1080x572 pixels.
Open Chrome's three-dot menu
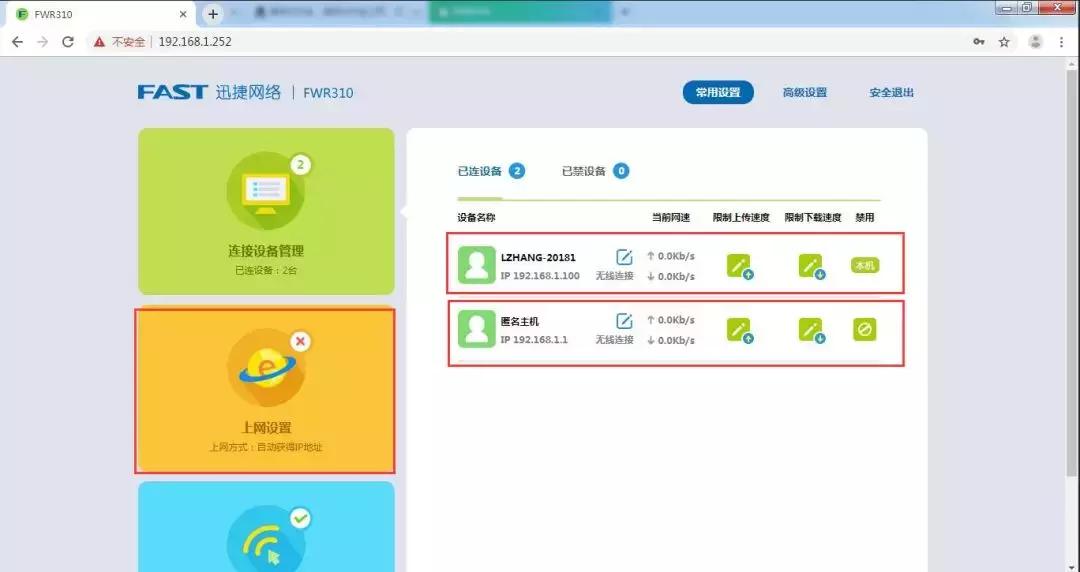1061,42
